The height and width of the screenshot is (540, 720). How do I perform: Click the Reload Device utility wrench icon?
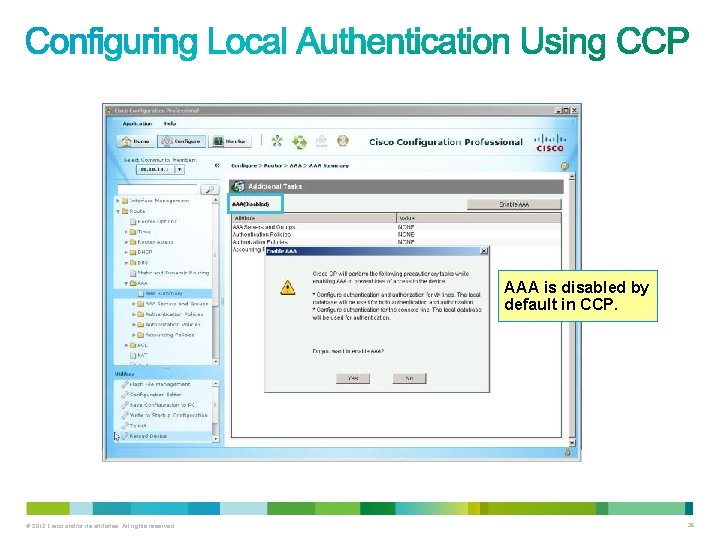[125, 436]
